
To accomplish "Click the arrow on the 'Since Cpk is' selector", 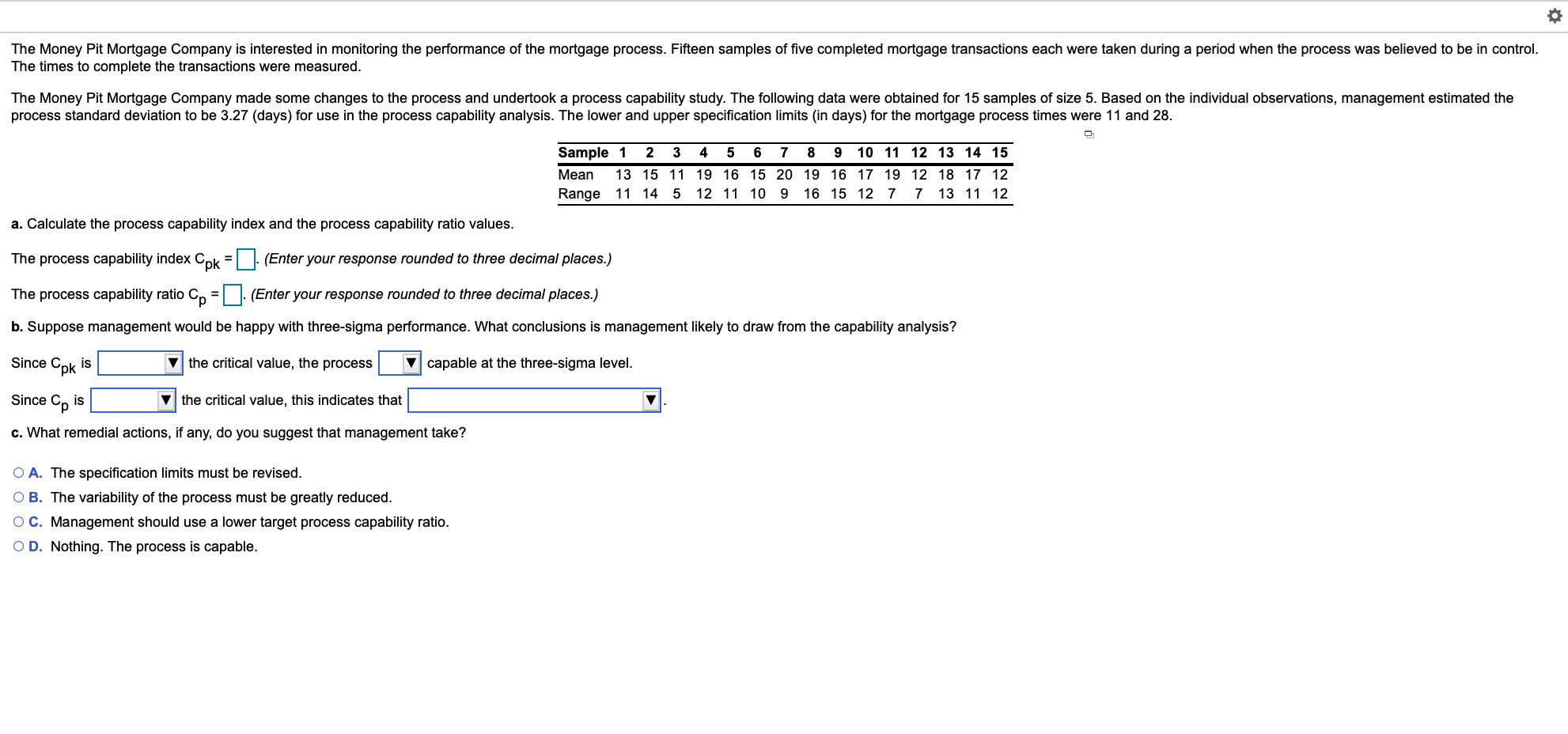I will tap(175, 362).
